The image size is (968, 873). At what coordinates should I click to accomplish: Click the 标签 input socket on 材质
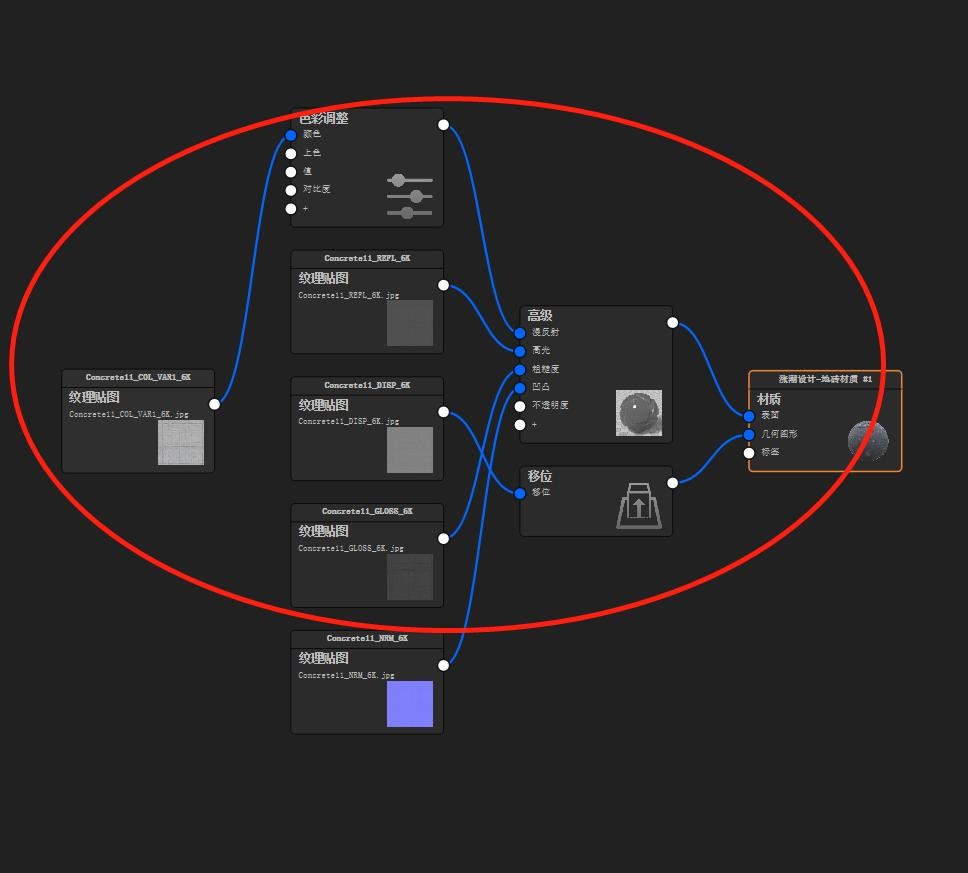pyautogui.click(x=749, y=453)
